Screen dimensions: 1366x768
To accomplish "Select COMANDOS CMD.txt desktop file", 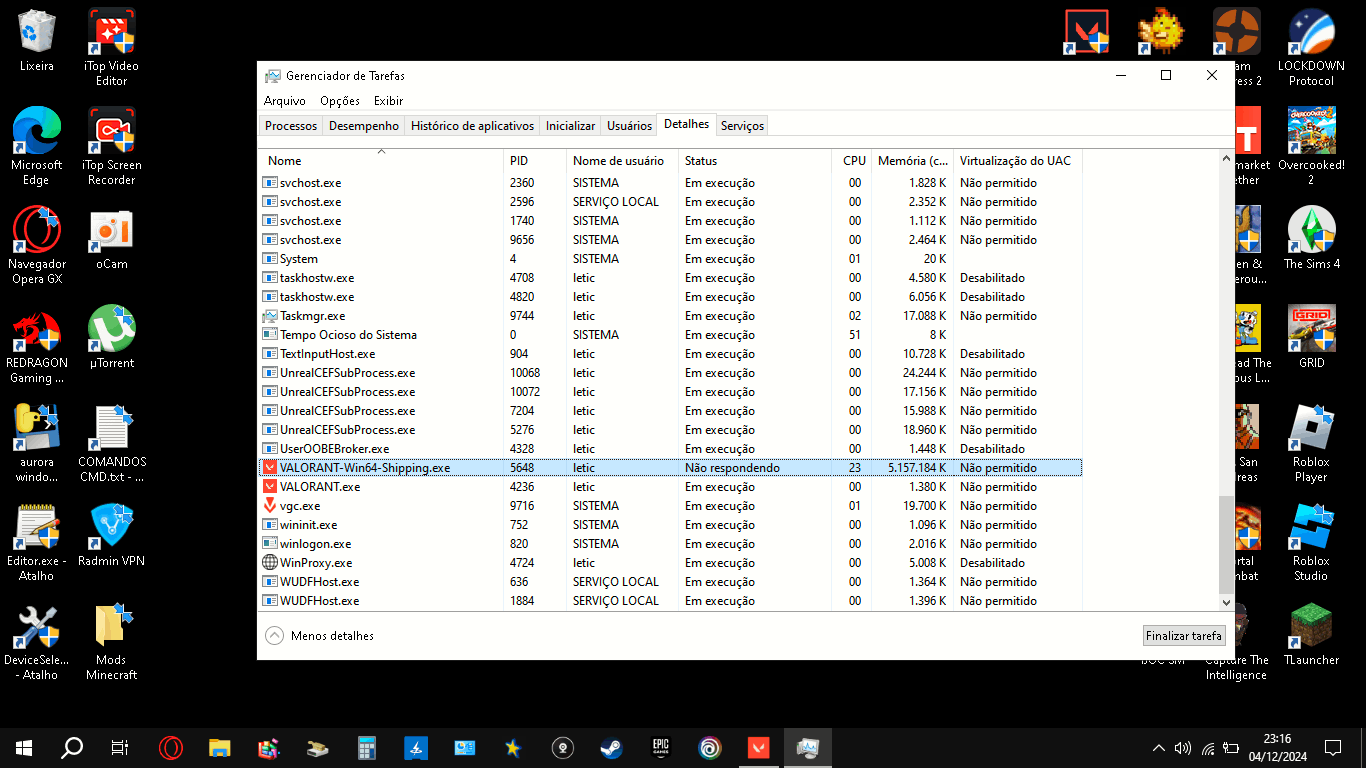I will pos(111,443).
